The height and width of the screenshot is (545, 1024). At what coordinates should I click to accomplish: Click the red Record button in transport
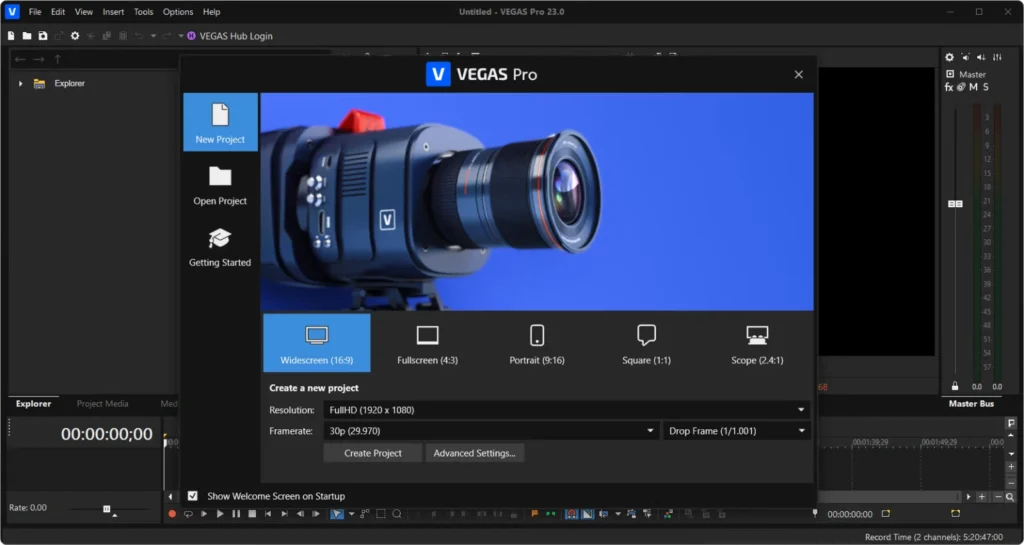(x=172, y=514)
